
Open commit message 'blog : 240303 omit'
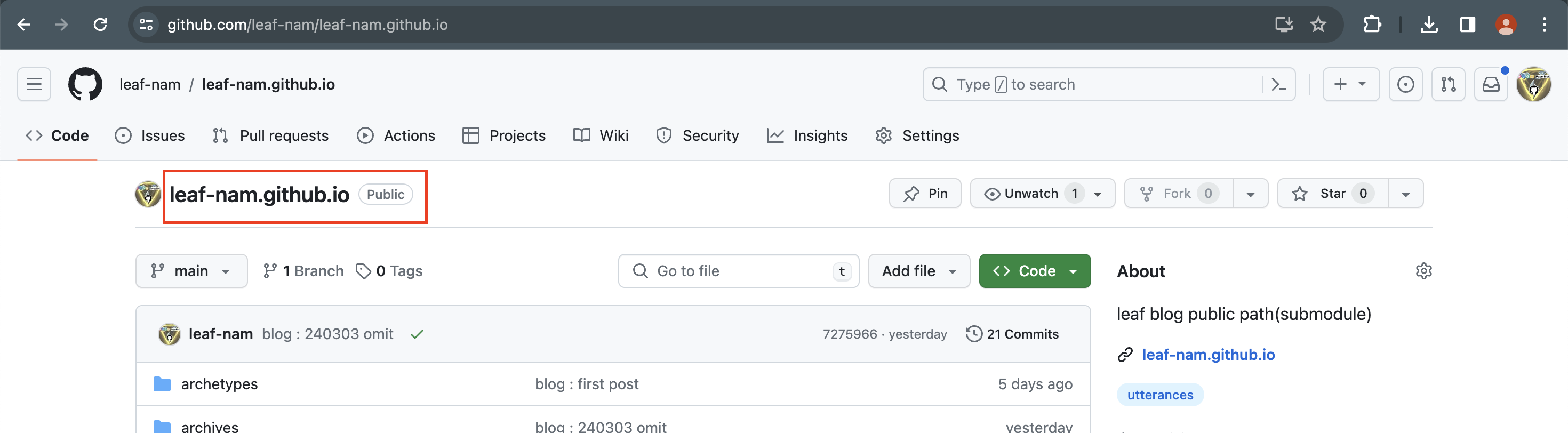327,334
